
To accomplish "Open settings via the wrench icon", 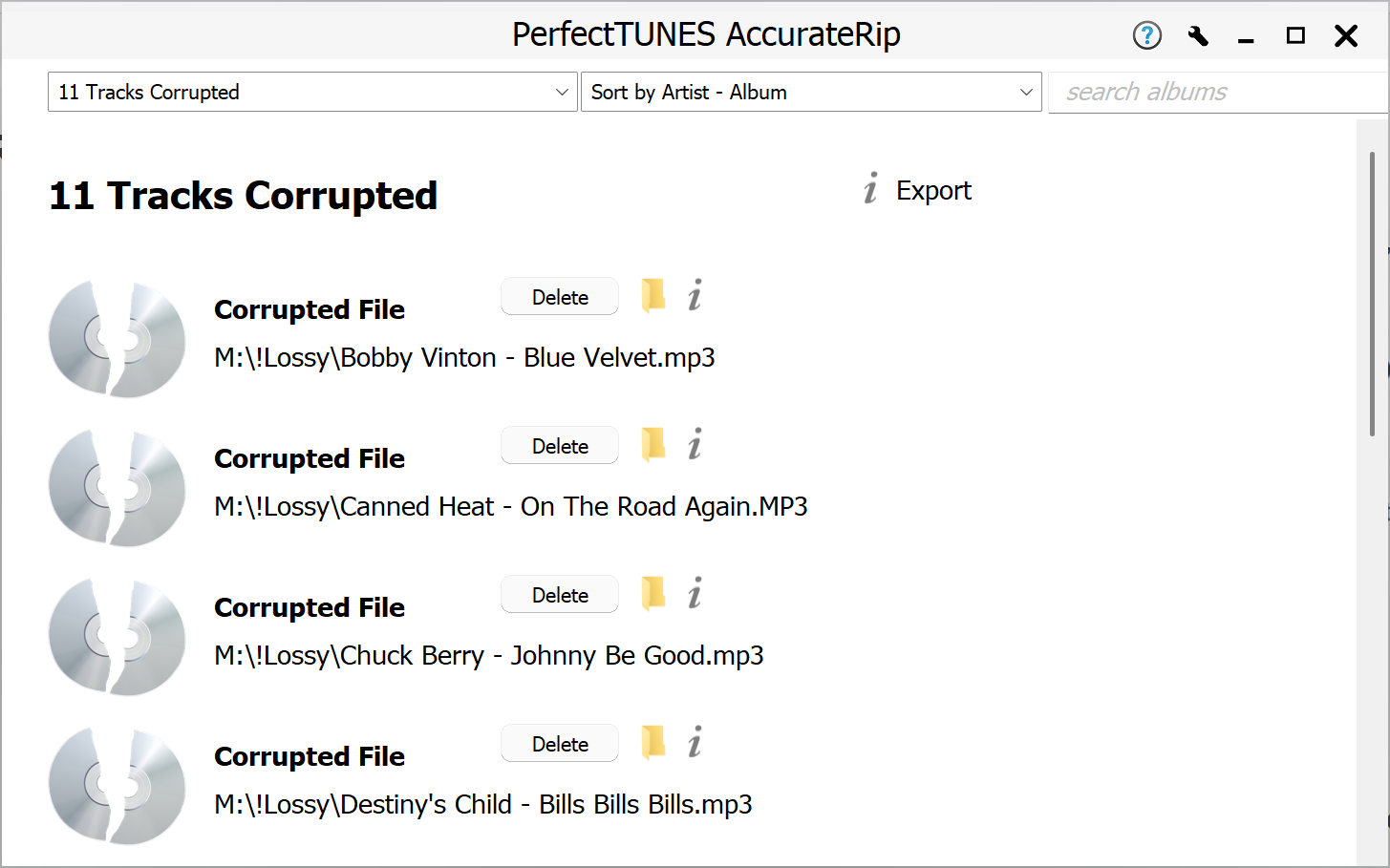I will point(1197,36).
